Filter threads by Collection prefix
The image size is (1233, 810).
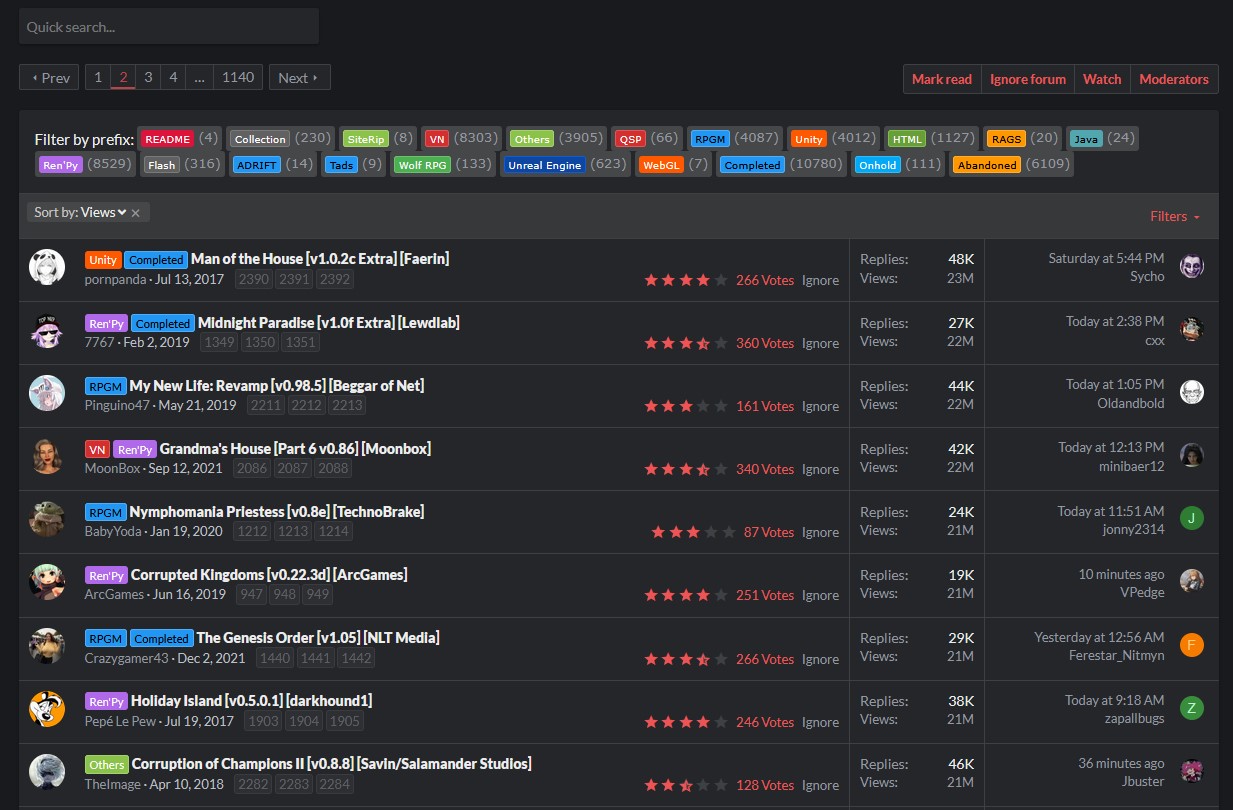click(x=260, y=139)
